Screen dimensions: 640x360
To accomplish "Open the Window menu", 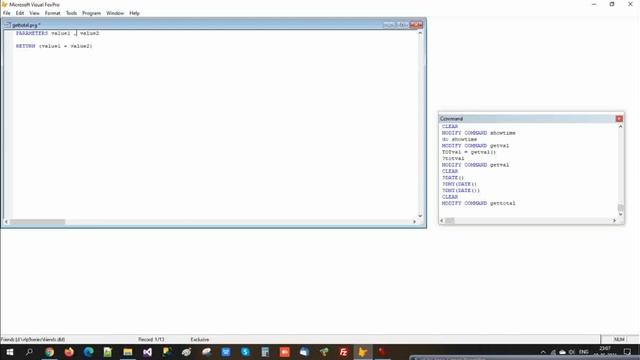I will click(x=115, y=13).
